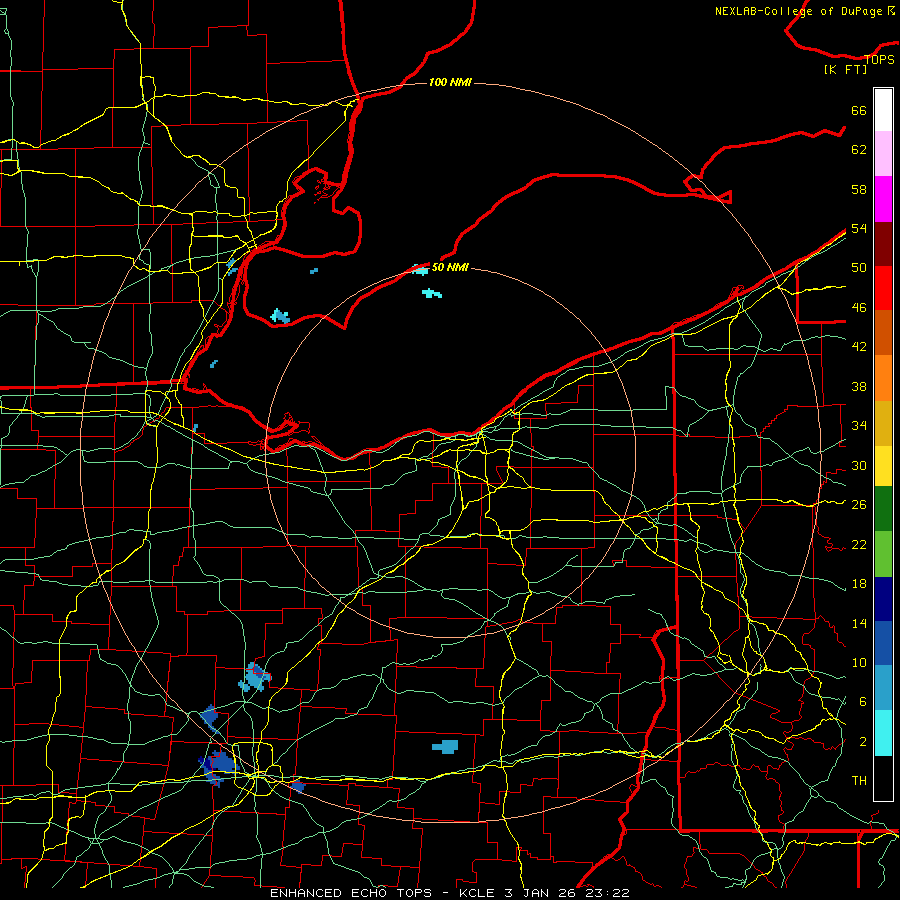Pick the orange swatch beside 38
The image size is (900, 900).
point(883,378)
